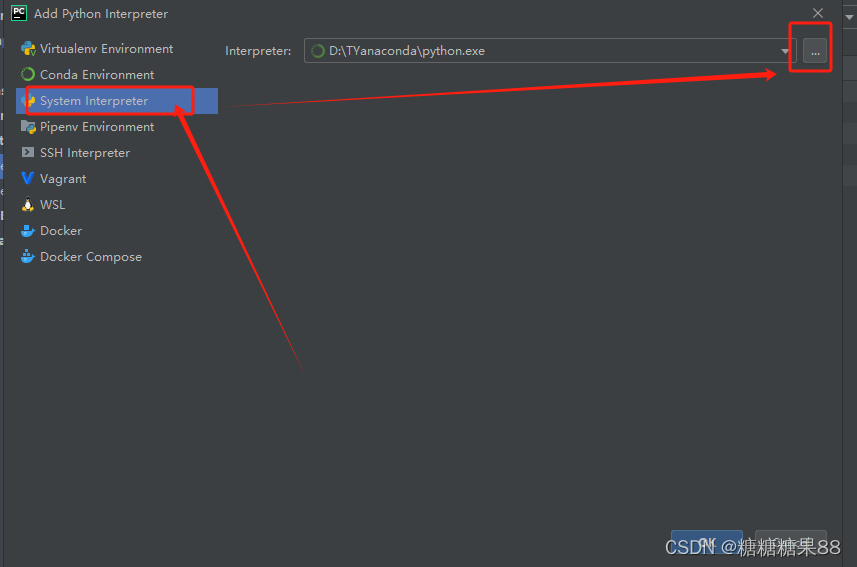The image size is (857, 567).
Task: Browse for interpreter with ellipsis button
Action: click(815, 51)
